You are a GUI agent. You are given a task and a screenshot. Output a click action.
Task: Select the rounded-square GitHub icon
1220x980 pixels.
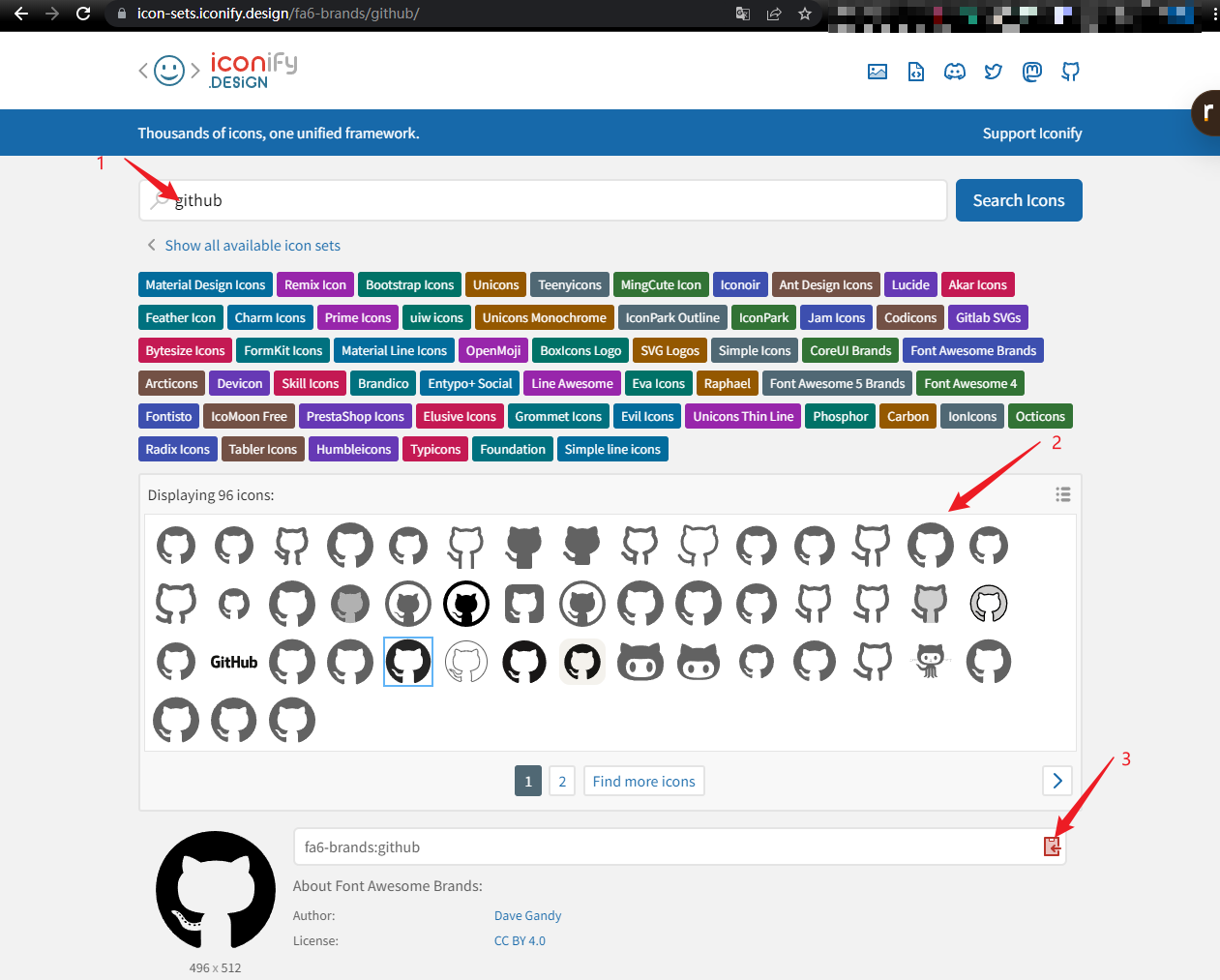(x=524, y=604)
